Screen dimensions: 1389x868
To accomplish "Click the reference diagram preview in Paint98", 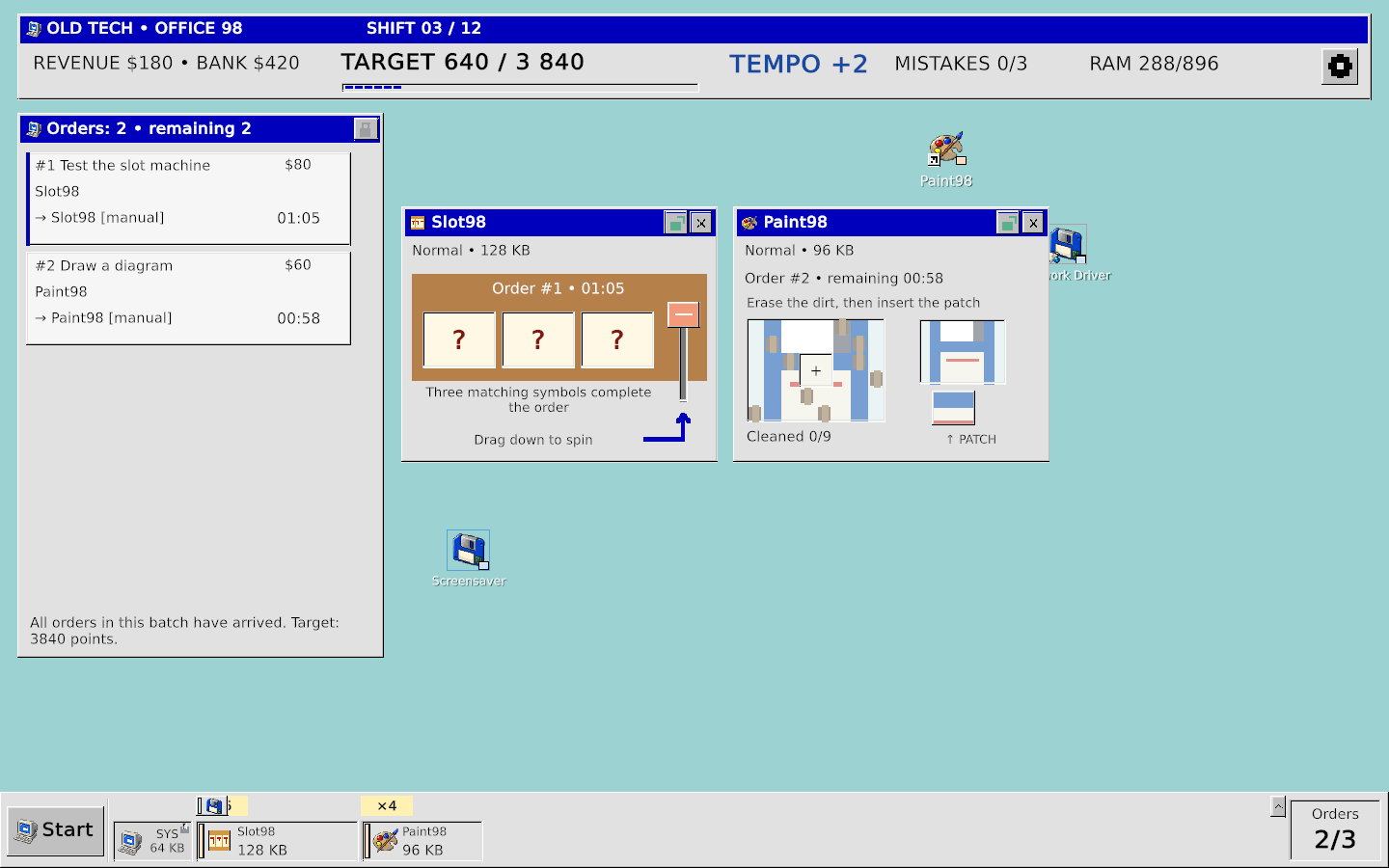I will [963, 352].
